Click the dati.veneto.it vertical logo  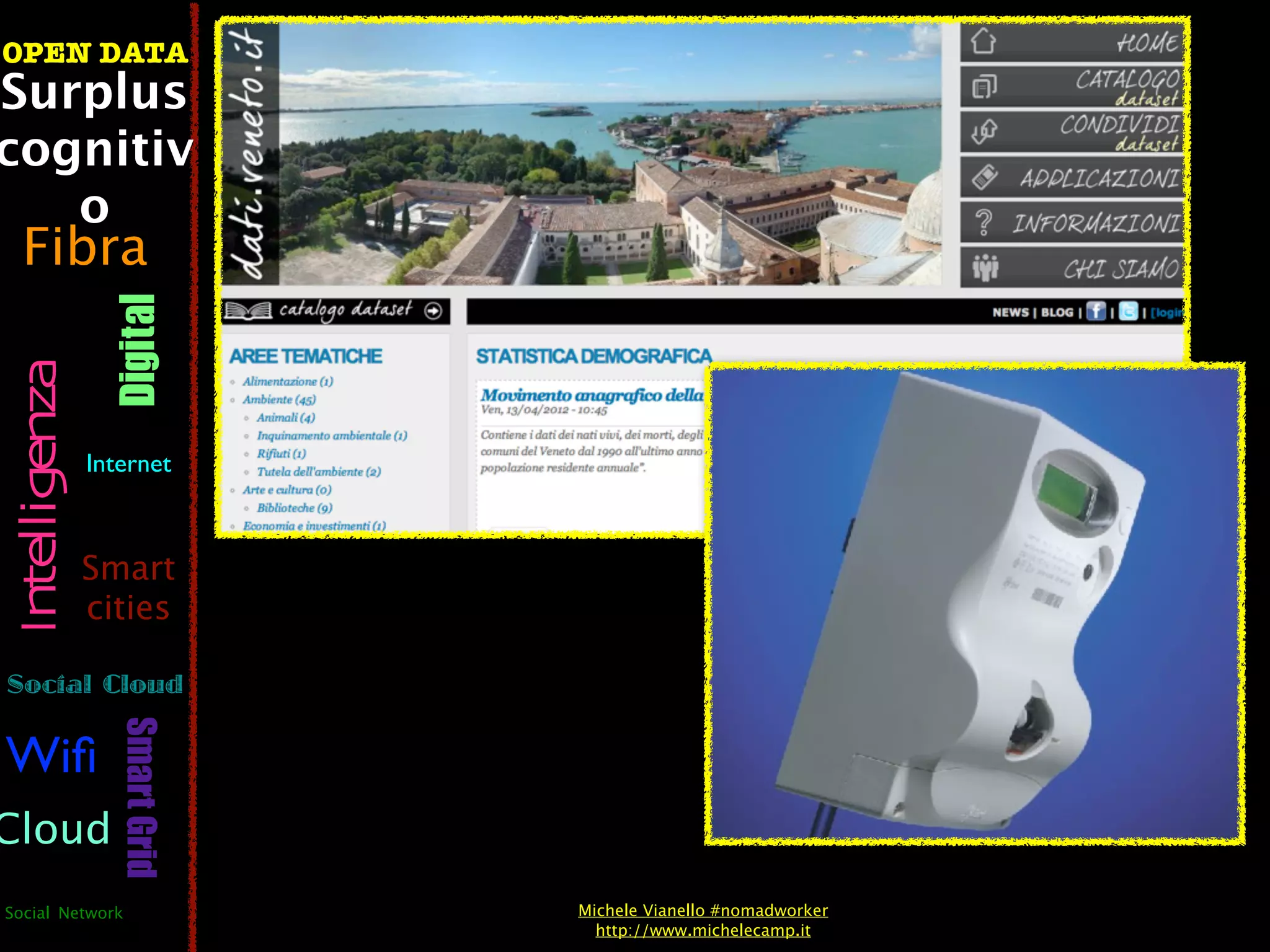250,154
